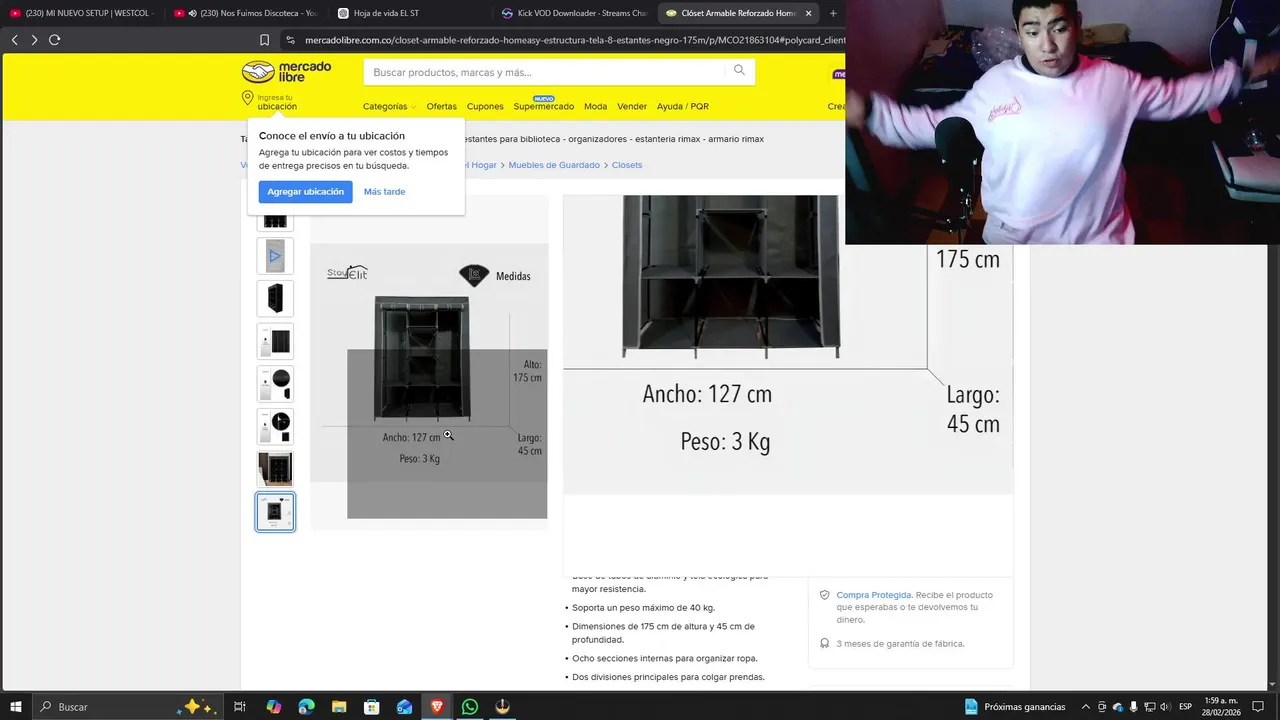The height and width of the screenshot is (720, 1280).
Task: Click the location pin icon
Action: pyautogui.click(x=247, y=98)
